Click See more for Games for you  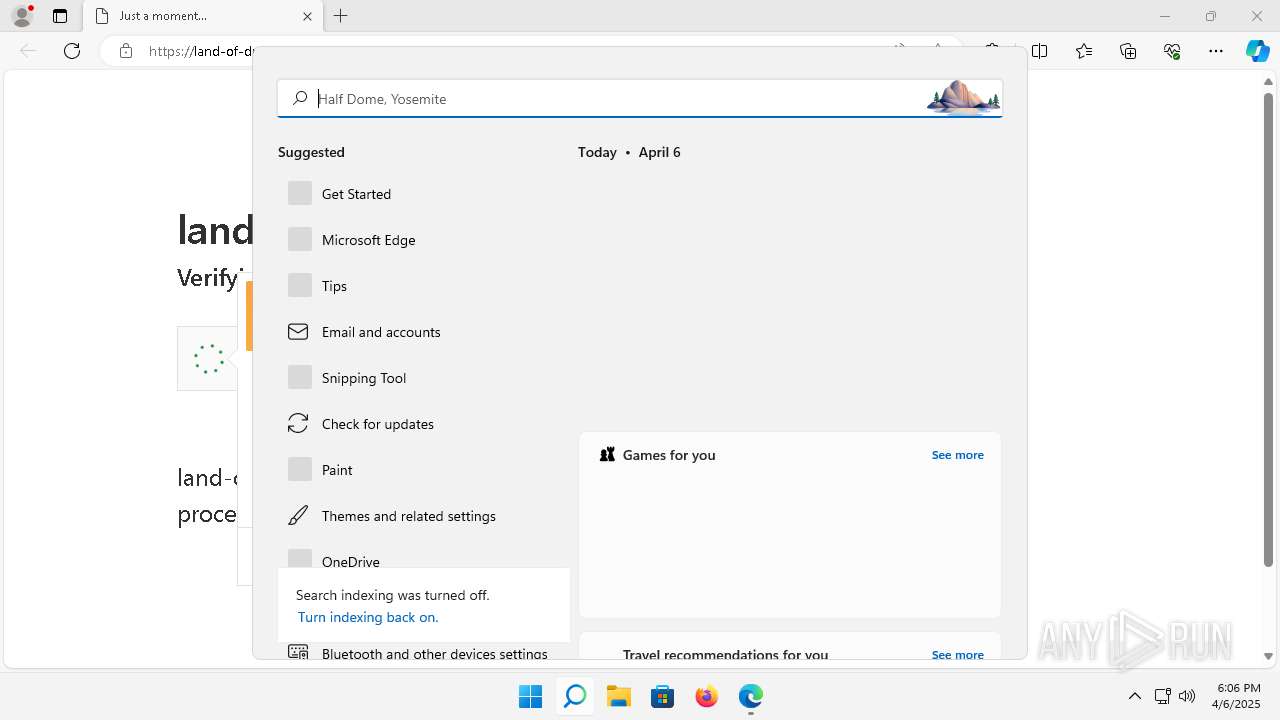click(957, 455)
